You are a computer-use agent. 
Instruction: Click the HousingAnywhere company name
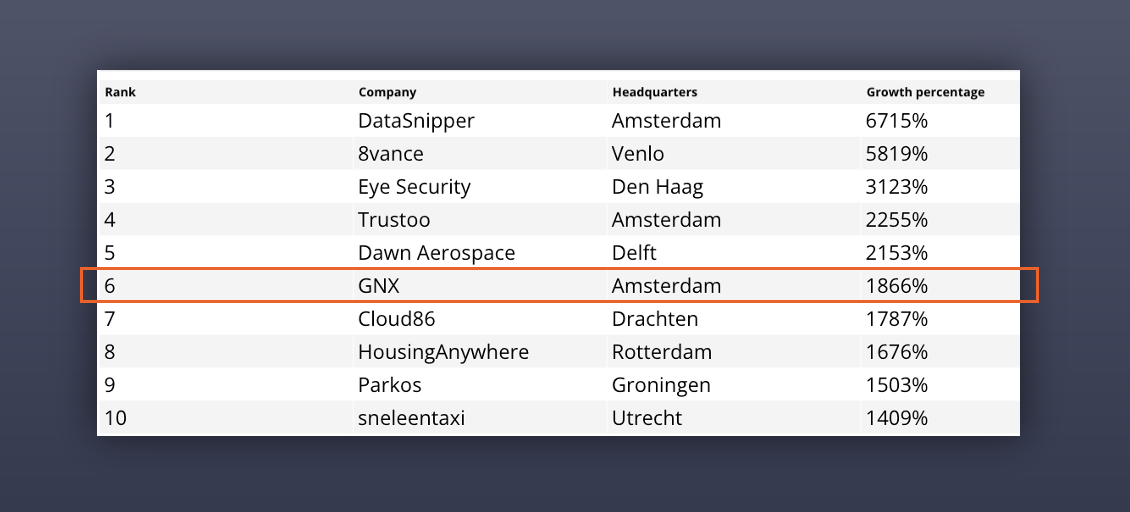pyautogui.click(x=443, y=352)
